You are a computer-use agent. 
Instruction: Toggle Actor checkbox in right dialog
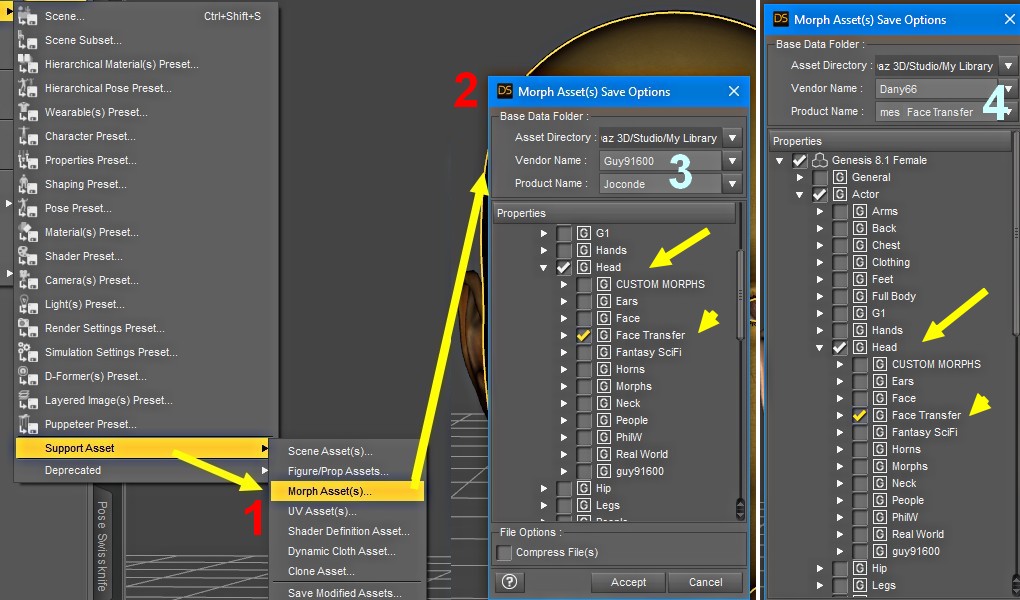[x=820, y=194]
